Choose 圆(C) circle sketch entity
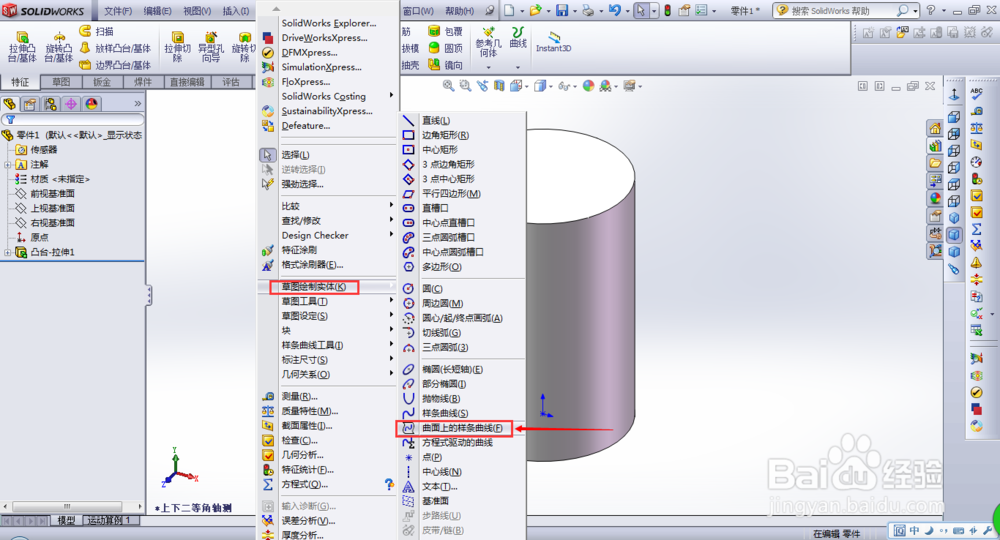 (x=432, y=289)
